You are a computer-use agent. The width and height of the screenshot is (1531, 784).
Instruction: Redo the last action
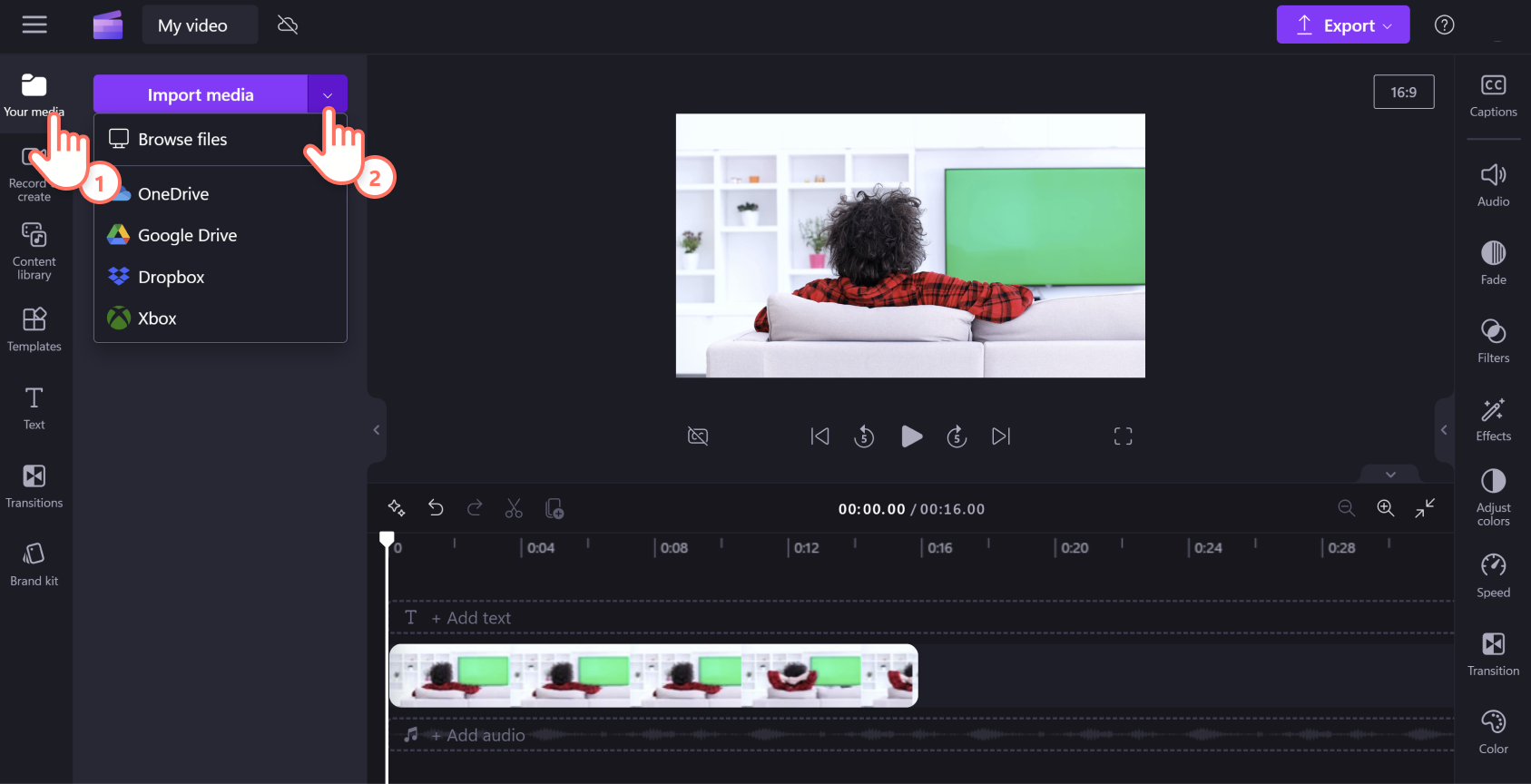tap(475, 508)
